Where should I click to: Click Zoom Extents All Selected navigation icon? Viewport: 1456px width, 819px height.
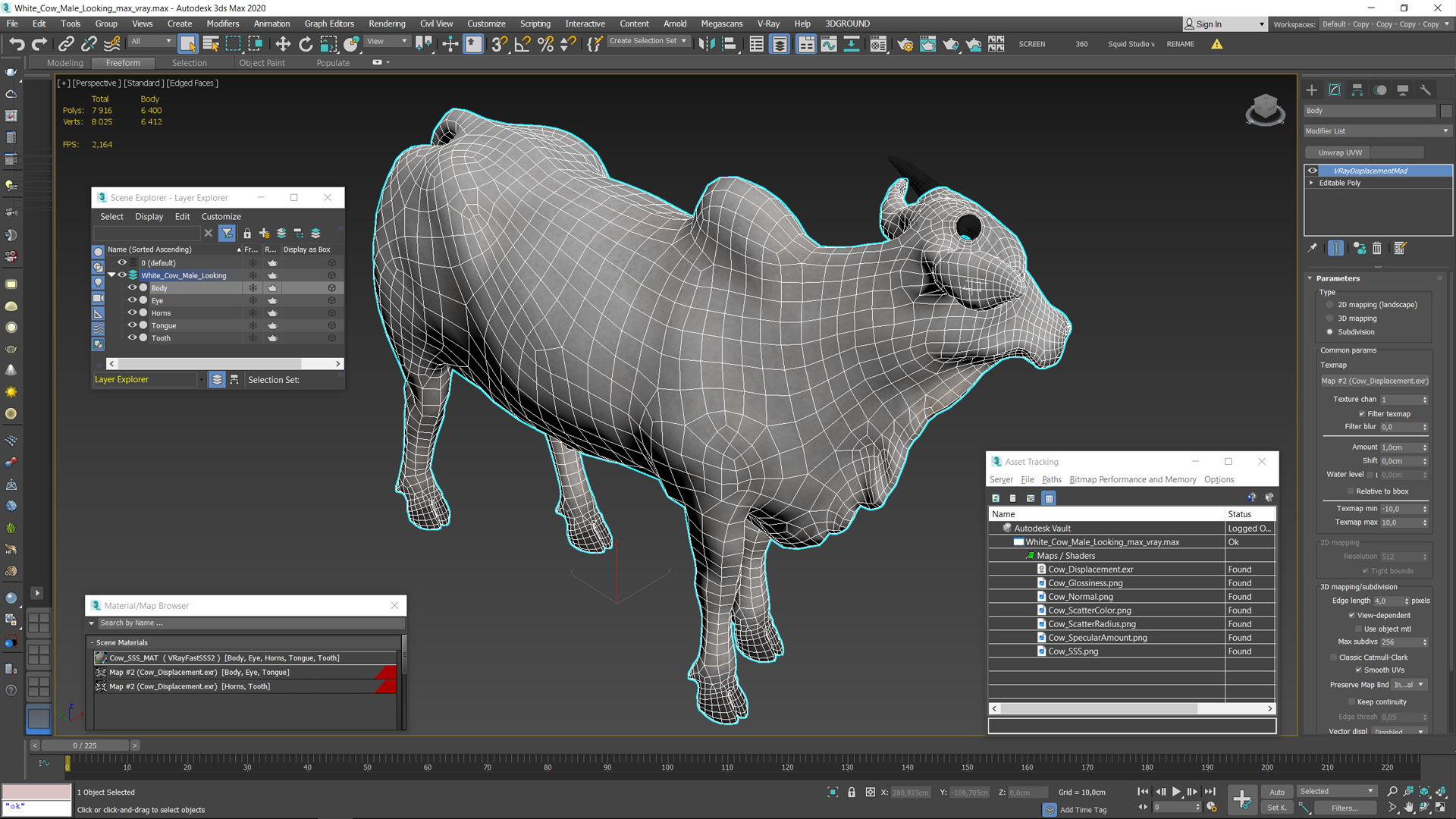(1440, 791)
